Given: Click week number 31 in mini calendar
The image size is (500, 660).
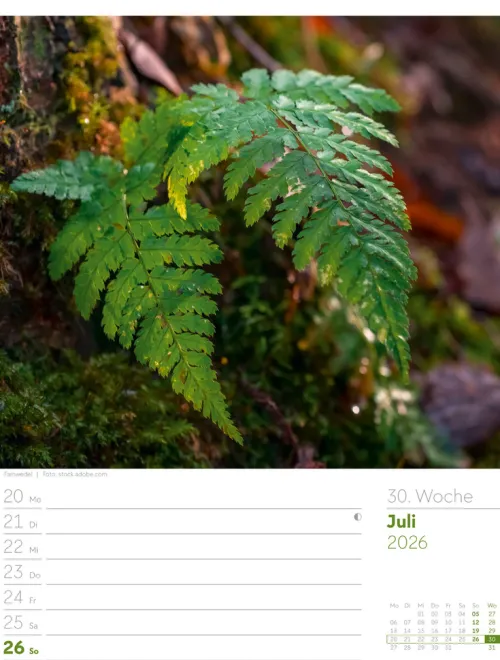Looking at the screenshot, I should (492, 647).
